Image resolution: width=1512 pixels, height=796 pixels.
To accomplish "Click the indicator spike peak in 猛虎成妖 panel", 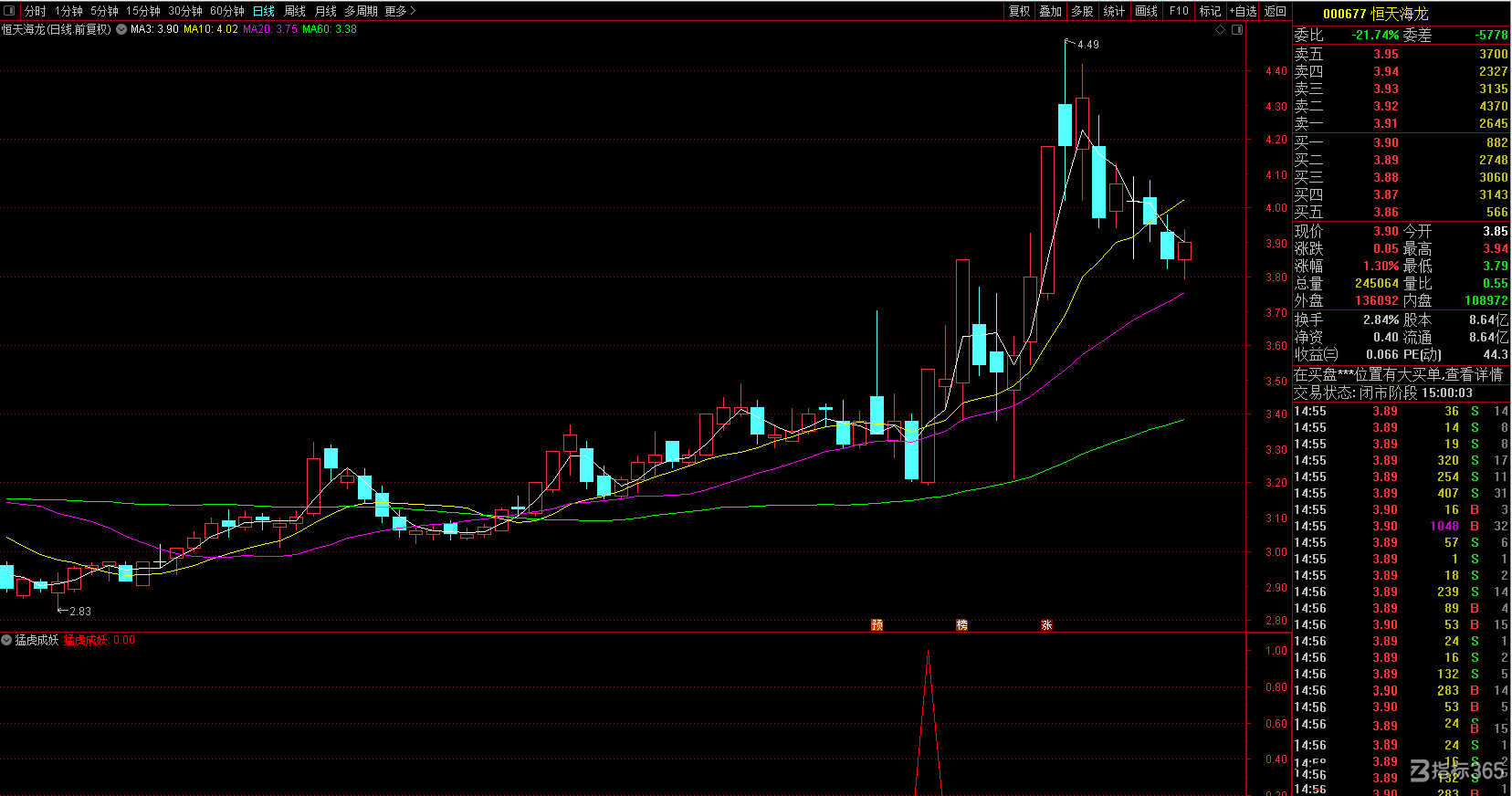I will point(928,652).
